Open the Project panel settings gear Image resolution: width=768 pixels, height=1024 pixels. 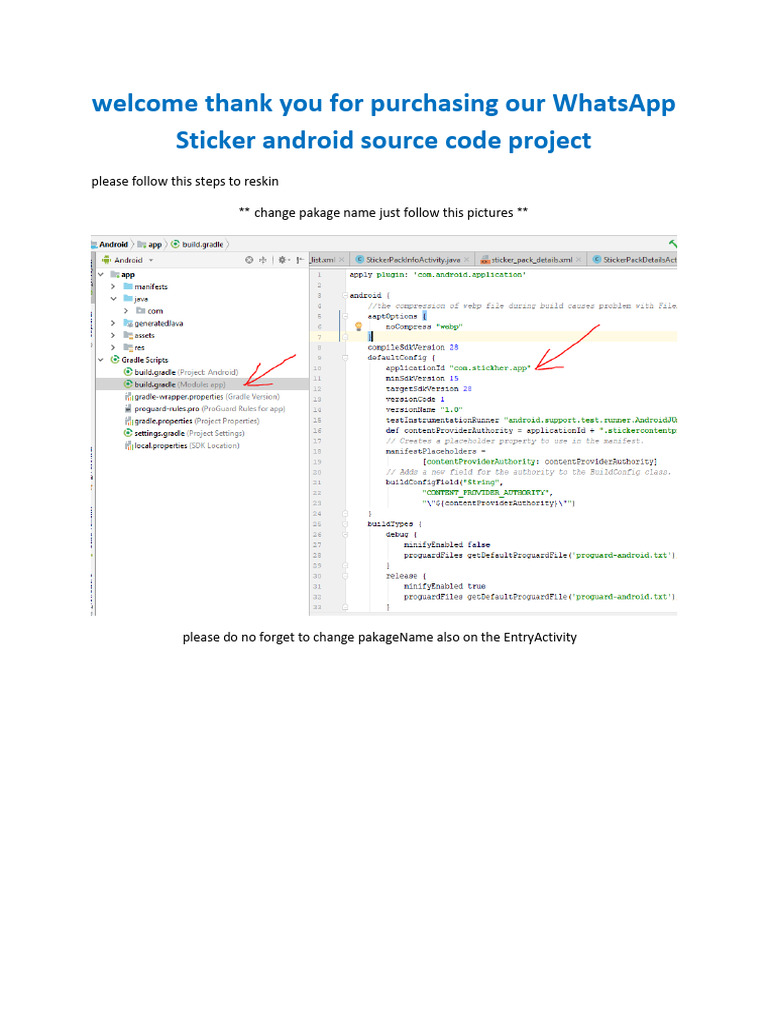click(283, 260)
